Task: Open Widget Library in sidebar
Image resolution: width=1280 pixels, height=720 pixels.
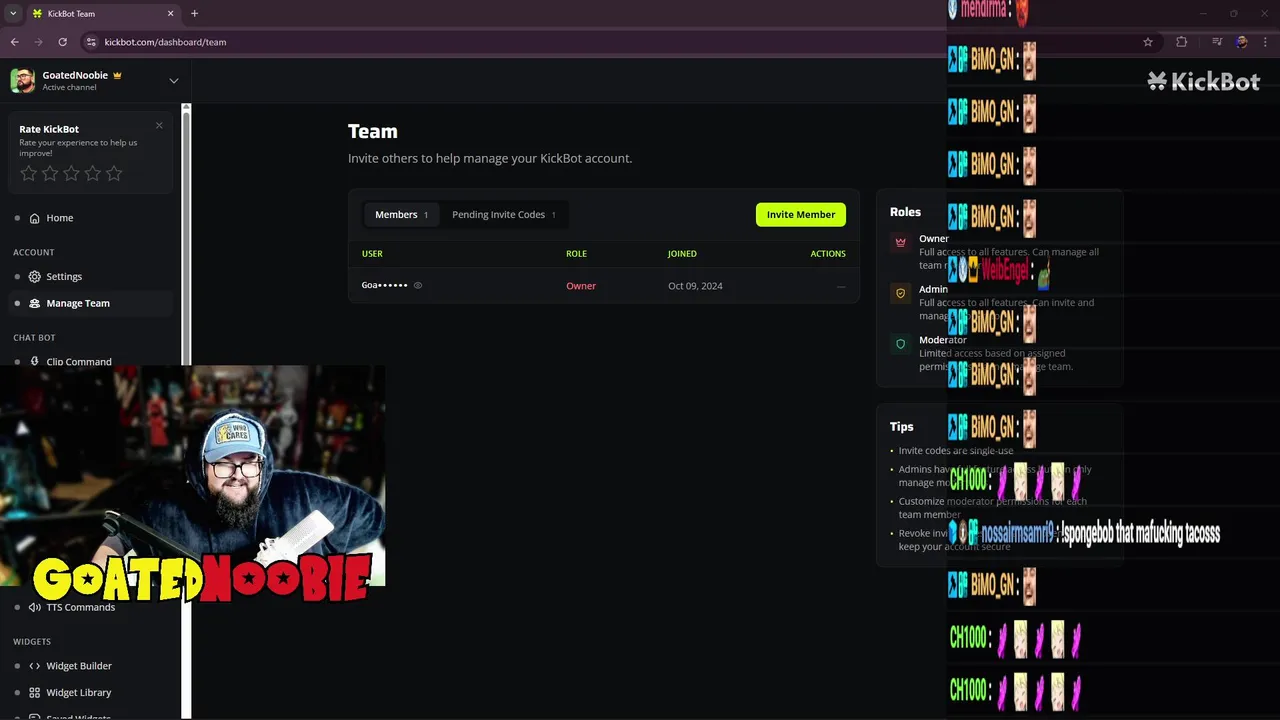Action: point(90,692)
